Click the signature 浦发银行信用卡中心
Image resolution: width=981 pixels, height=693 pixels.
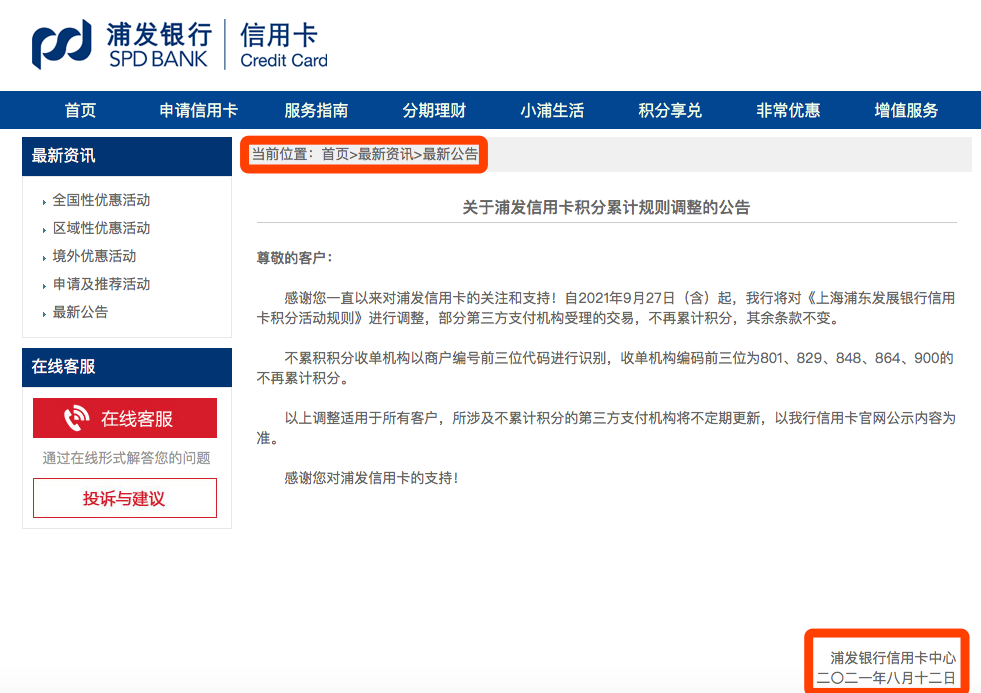893,658
